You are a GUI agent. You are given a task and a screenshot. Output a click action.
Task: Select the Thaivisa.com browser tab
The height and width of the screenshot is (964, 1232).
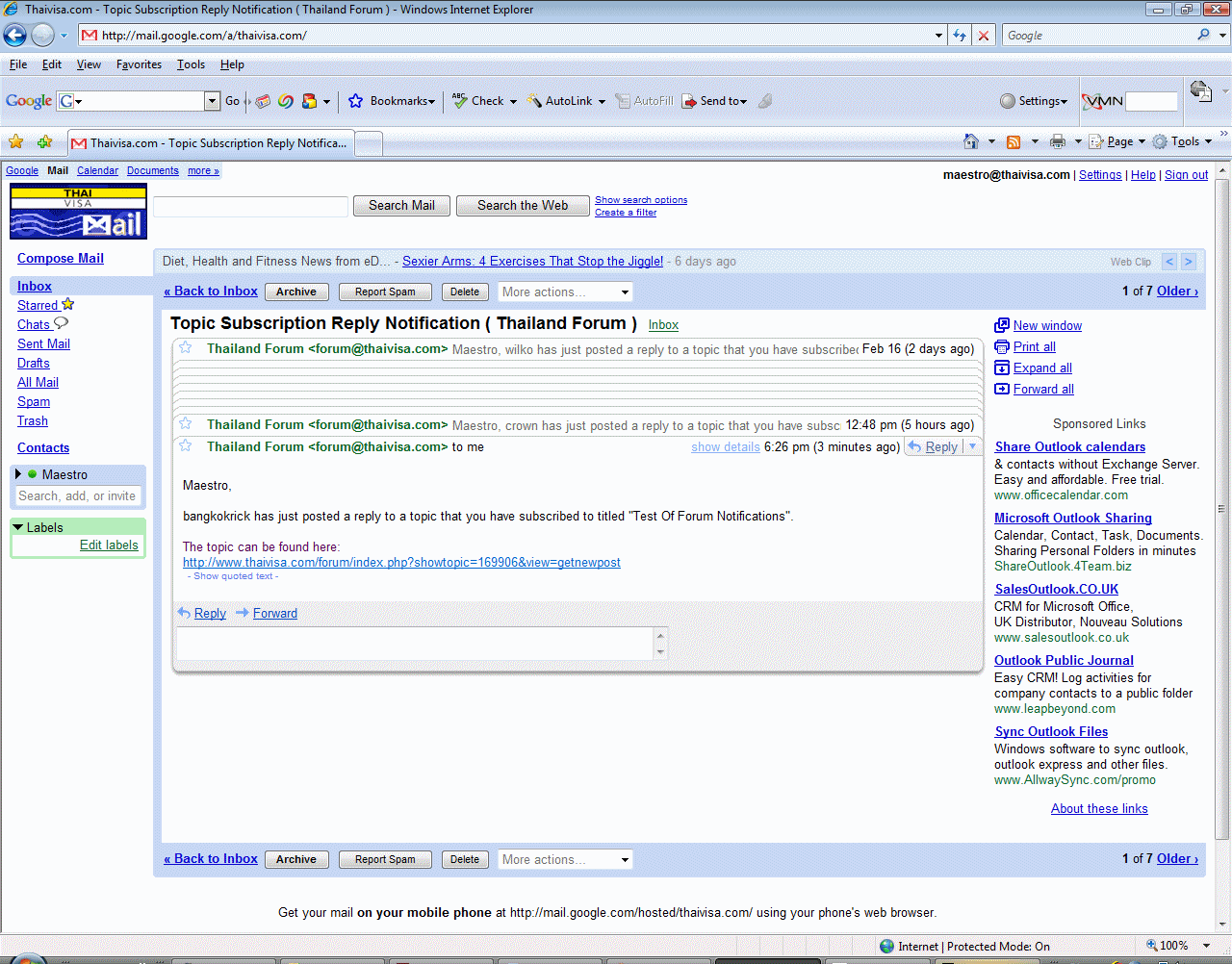211,143
